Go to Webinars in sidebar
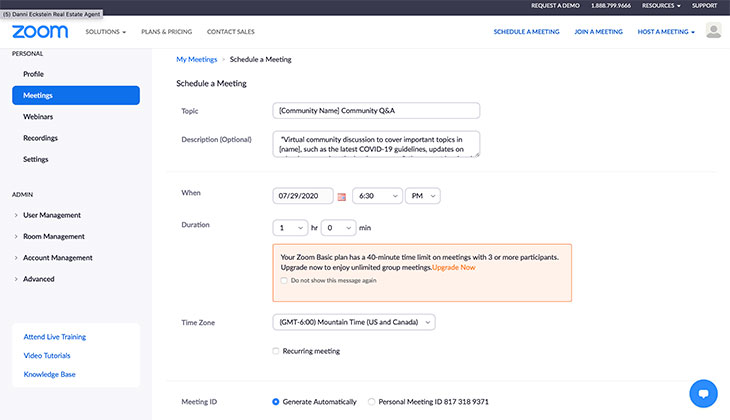Screen dimensions: 730x420 tap(40, 117)
